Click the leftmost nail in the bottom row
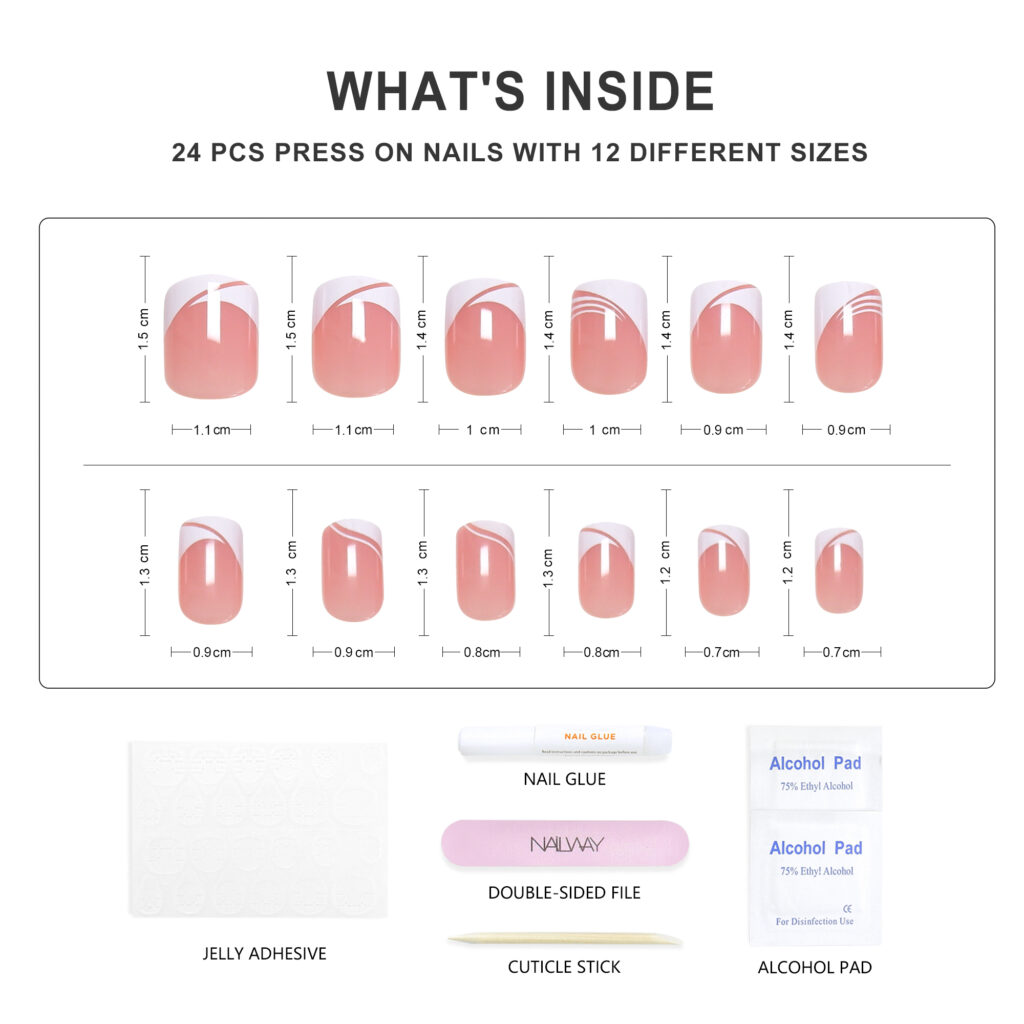Image resolution: width=1024 pixels, height=1024 pixels. click(x=210, y=570)
